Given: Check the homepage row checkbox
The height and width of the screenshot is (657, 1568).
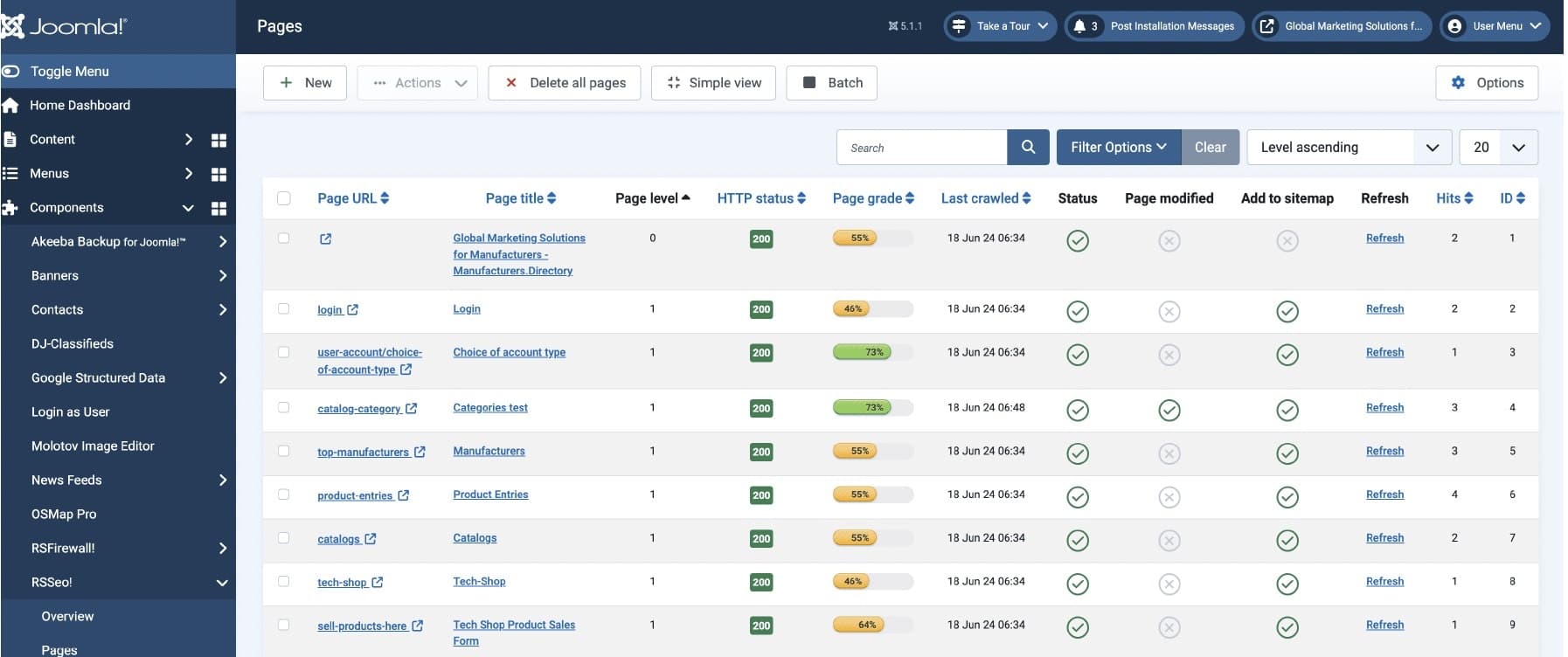Looking at the screenshot, I should coord(283,238).
